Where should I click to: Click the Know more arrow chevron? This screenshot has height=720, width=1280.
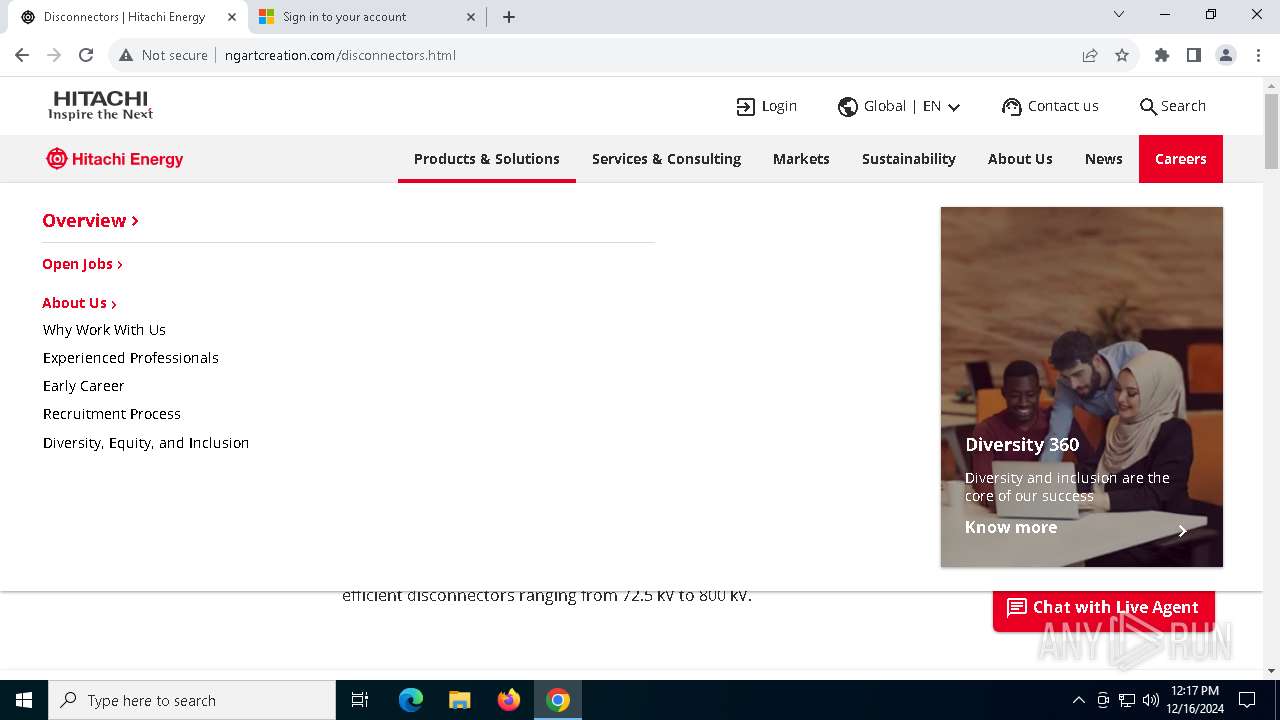tap(1182, 531)
